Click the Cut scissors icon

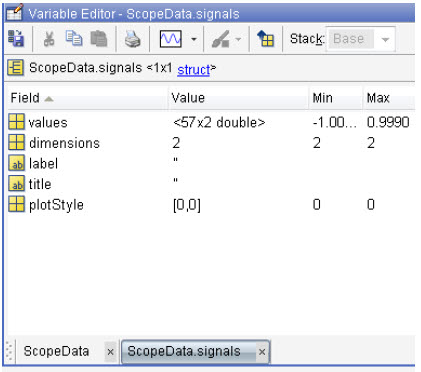49,39
